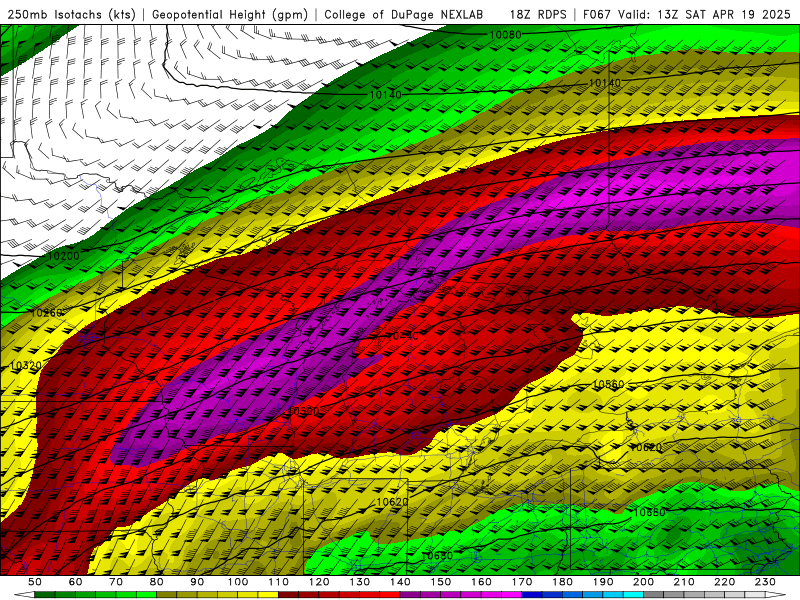Viewport: 800px width, 600px height.
Task: Click the 180 value on the color scale
Action: point(562,582)
